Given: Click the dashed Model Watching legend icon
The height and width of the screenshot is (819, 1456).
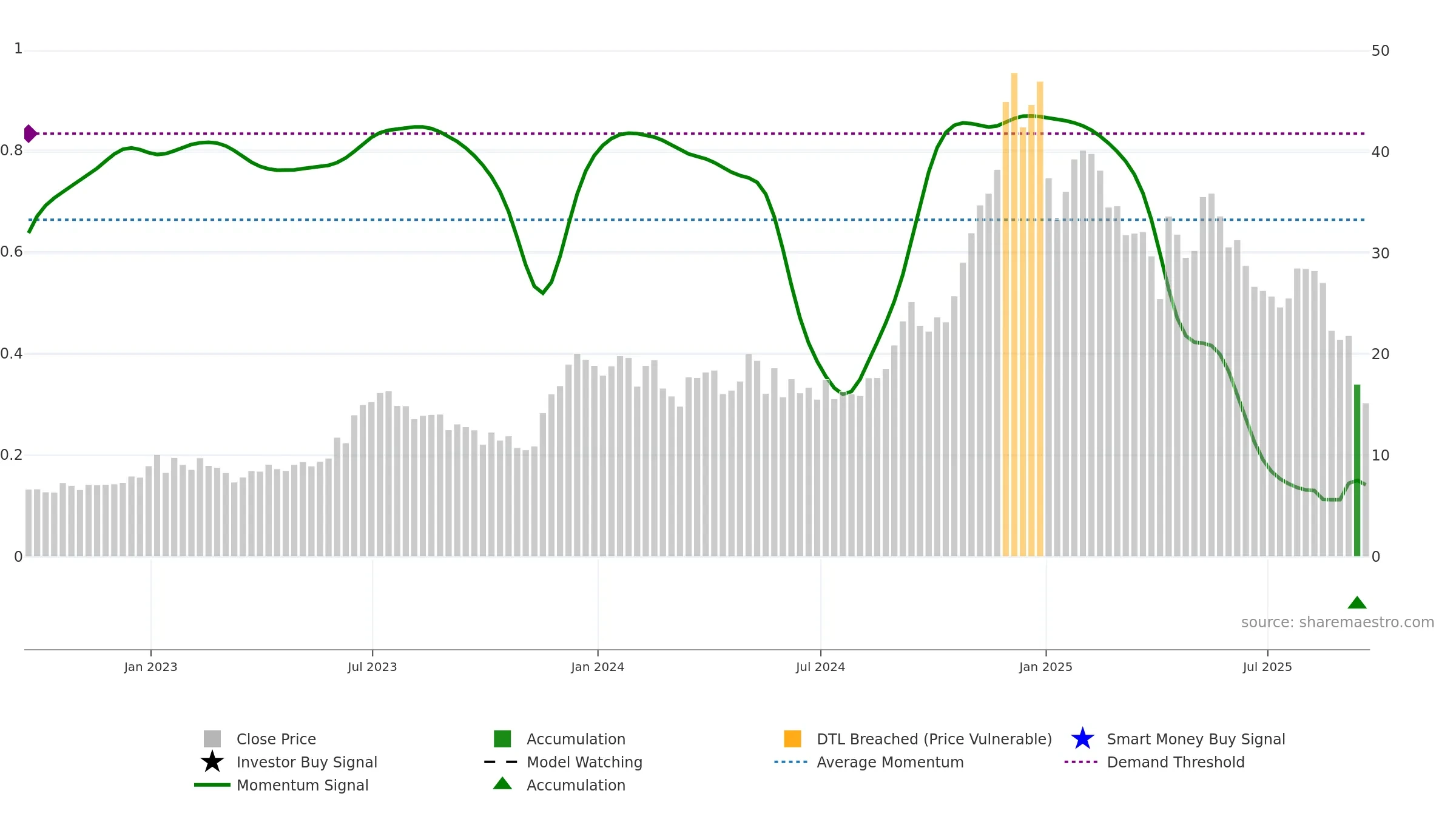Looking at the screenshot, I should pos(501,762).
